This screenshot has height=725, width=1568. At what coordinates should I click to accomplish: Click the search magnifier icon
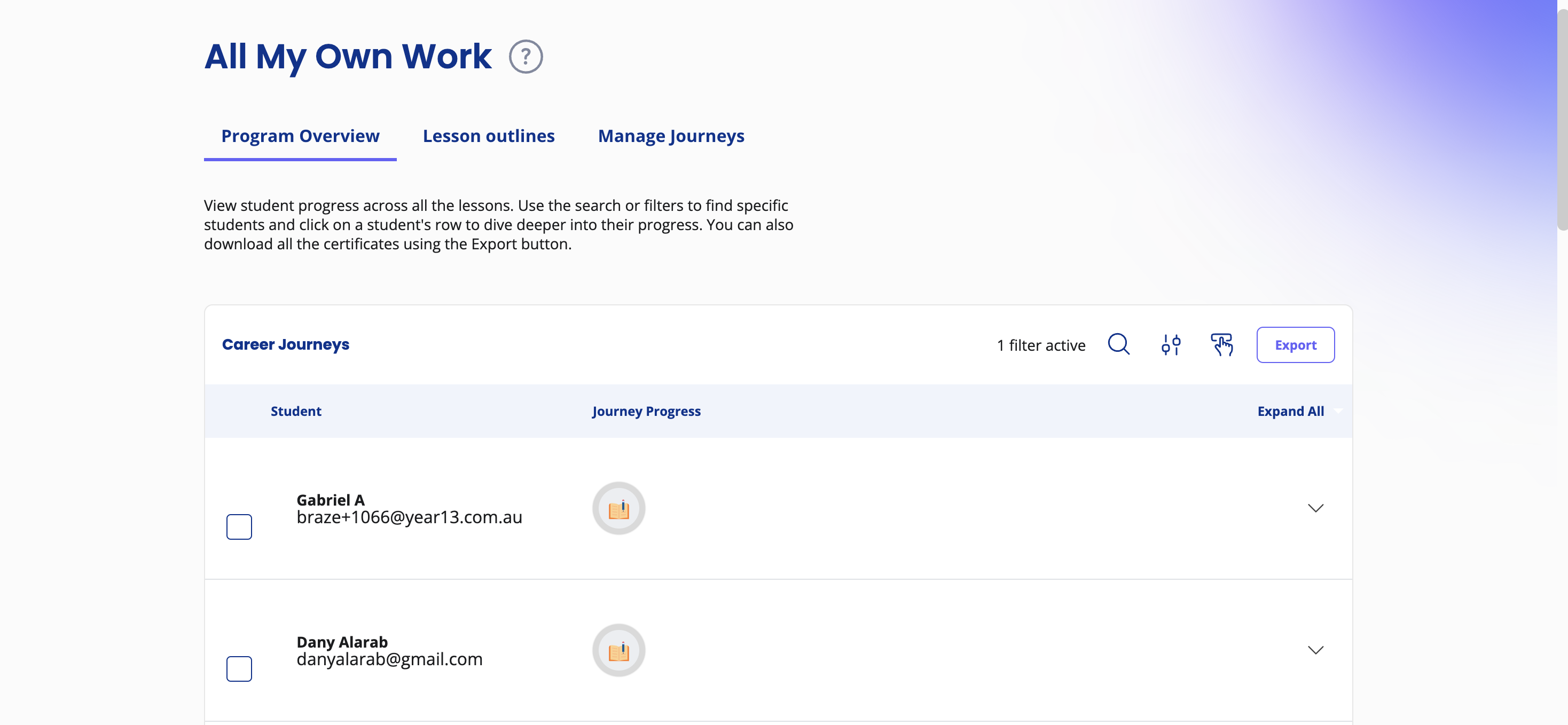coord(1119,344)
